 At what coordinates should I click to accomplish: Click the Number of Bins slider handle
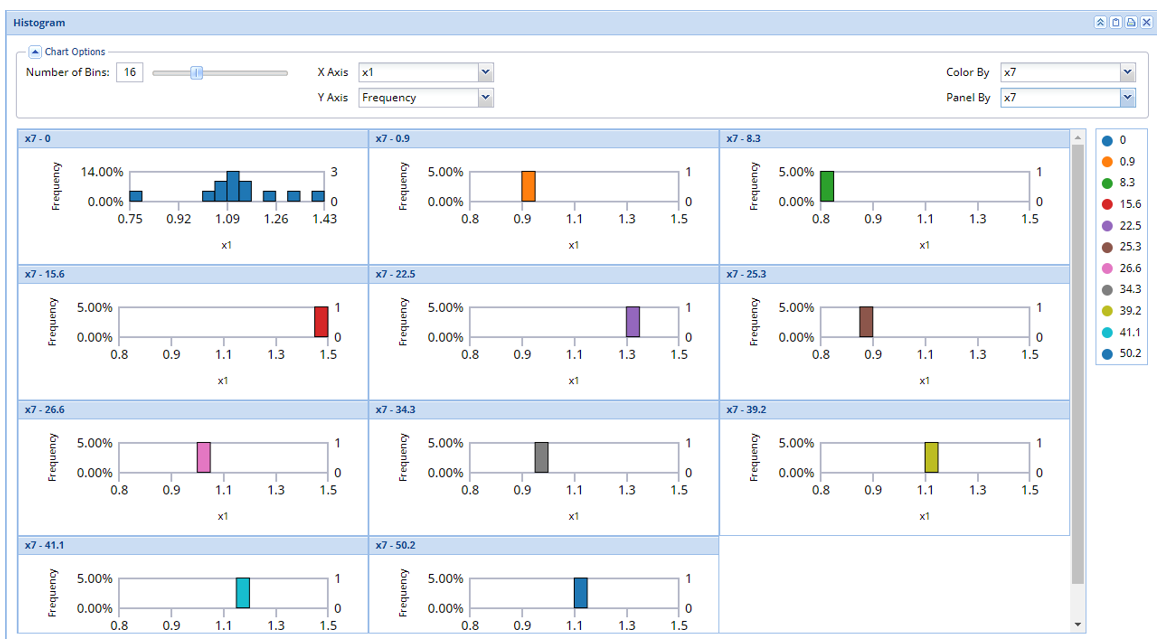click(197, 72)
